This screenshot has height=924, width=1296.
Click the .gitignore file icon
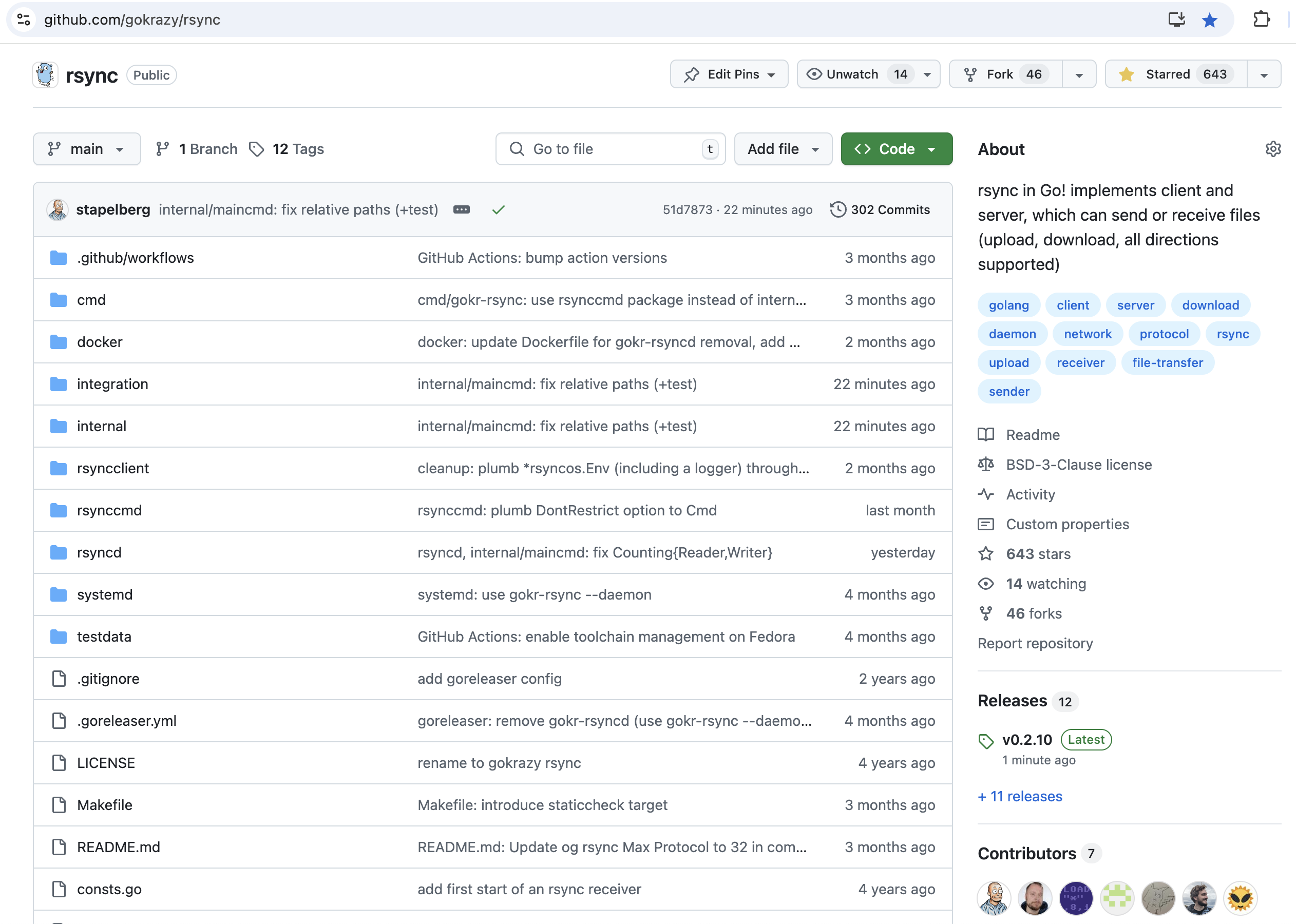click(x=59, y=679)
